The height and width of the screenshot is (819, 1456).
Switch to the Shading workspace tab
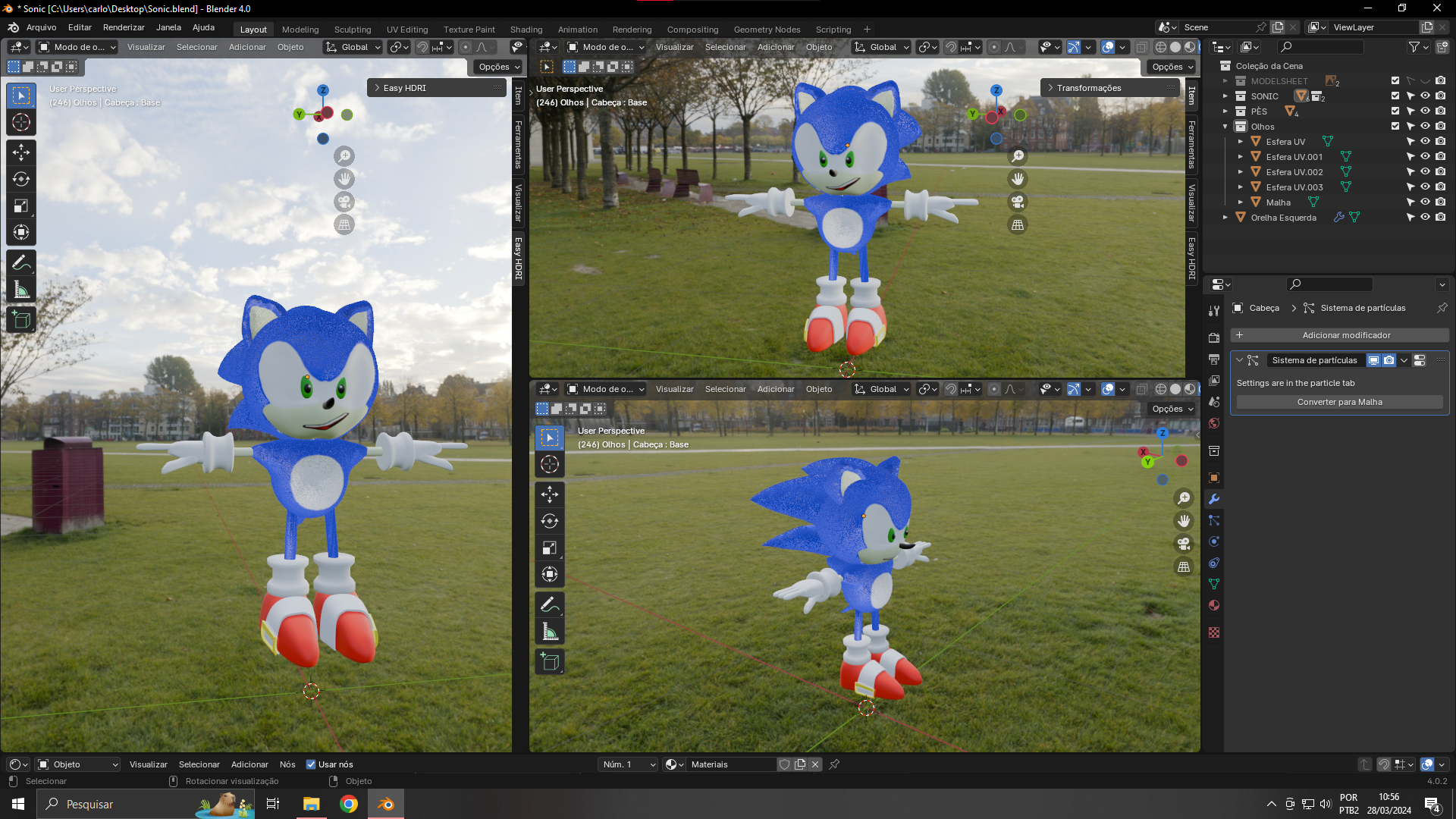(526, 30)
